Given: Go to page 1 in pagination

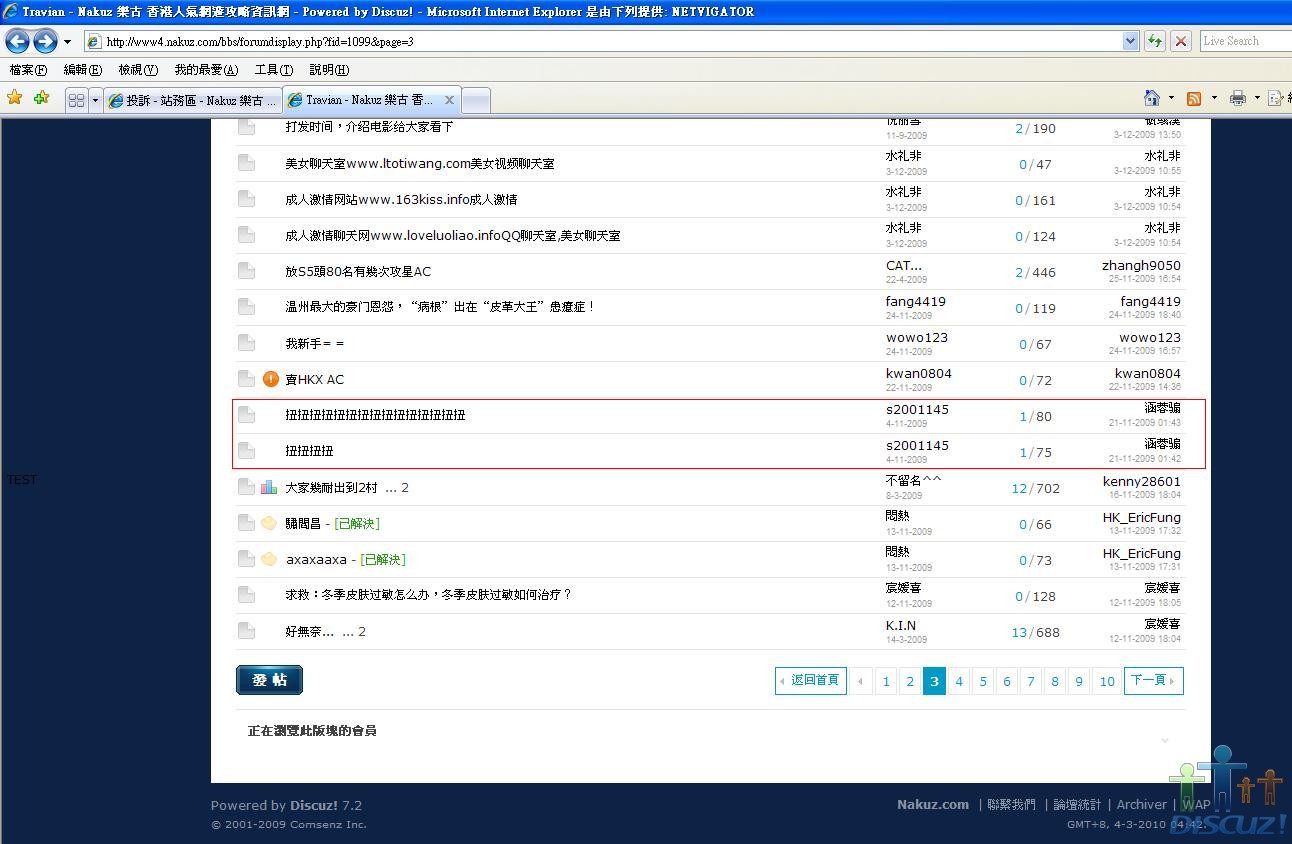Looking at the screenshot, I should (x=886, y=681).
